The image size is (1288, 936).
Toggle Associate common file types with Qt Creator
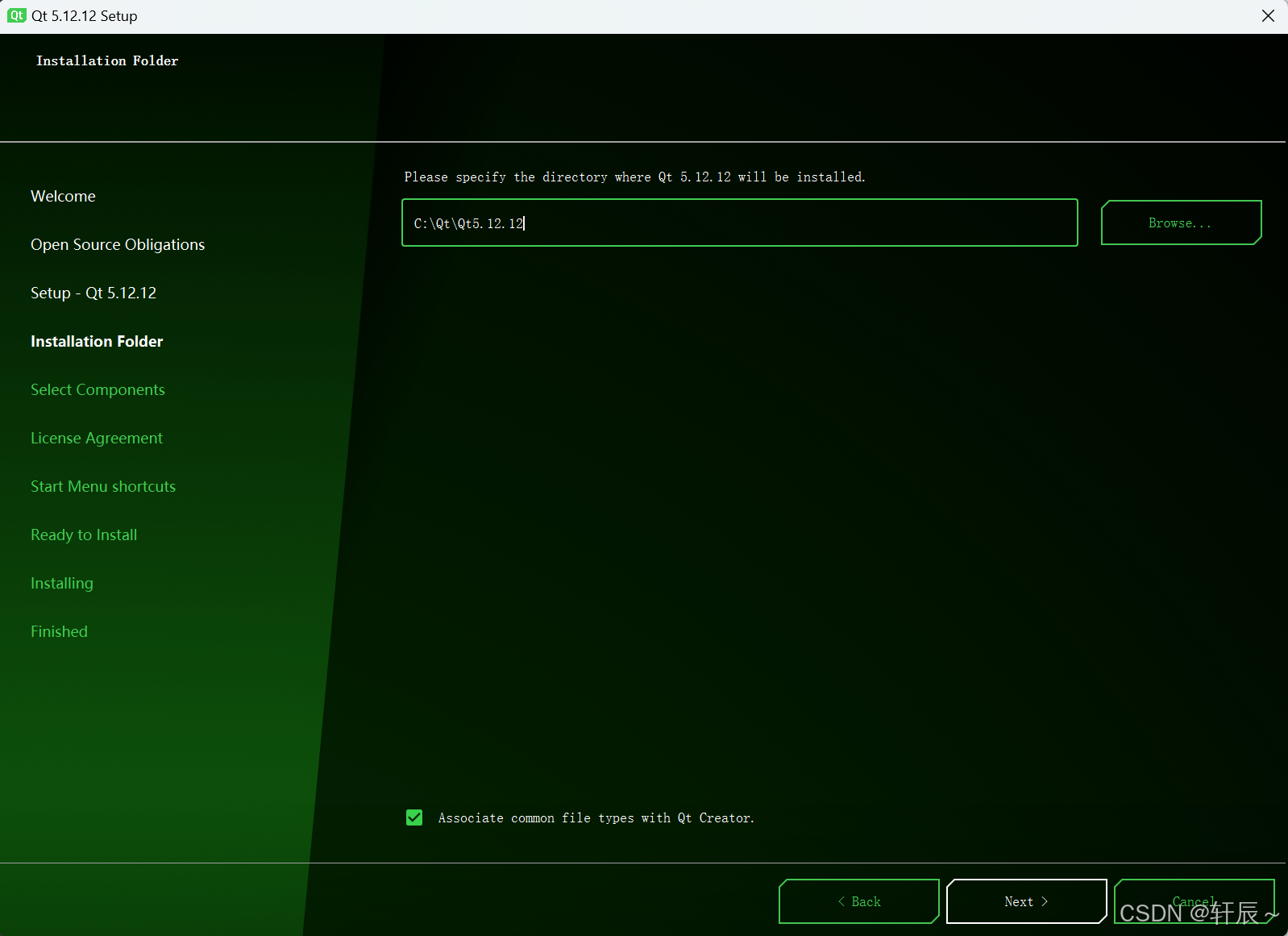[414, 817]
